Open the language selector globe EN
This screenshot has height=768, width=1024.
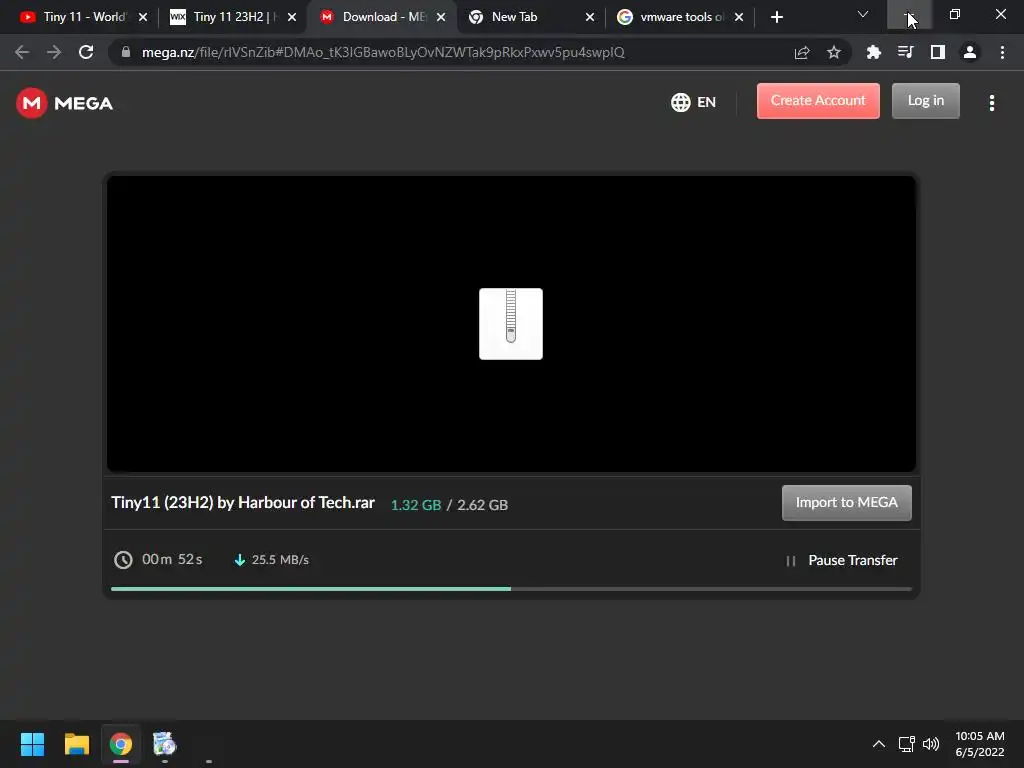pyautogui.click(x=694, y=103)
